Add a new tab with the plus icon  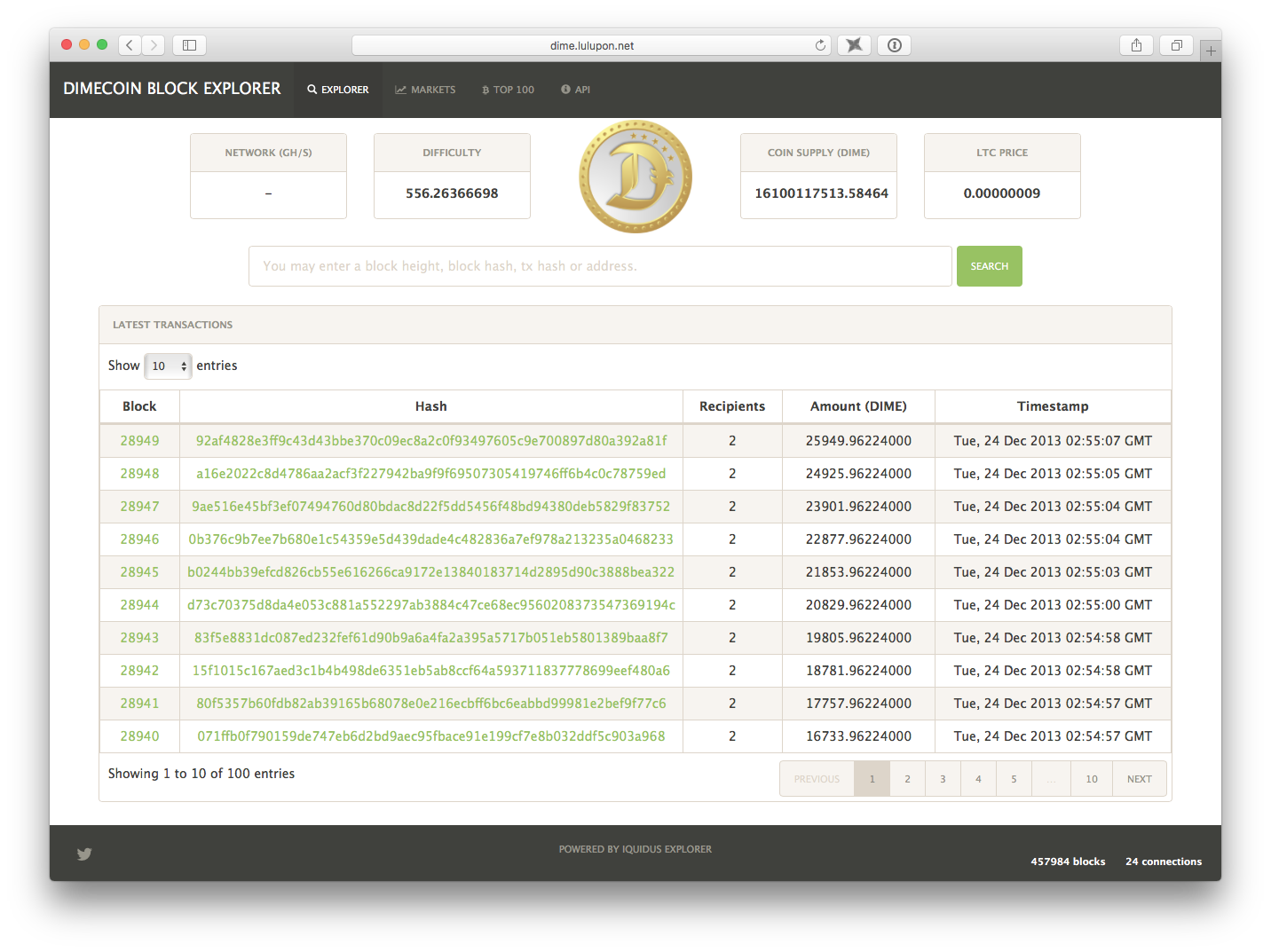pos(1211,51)
